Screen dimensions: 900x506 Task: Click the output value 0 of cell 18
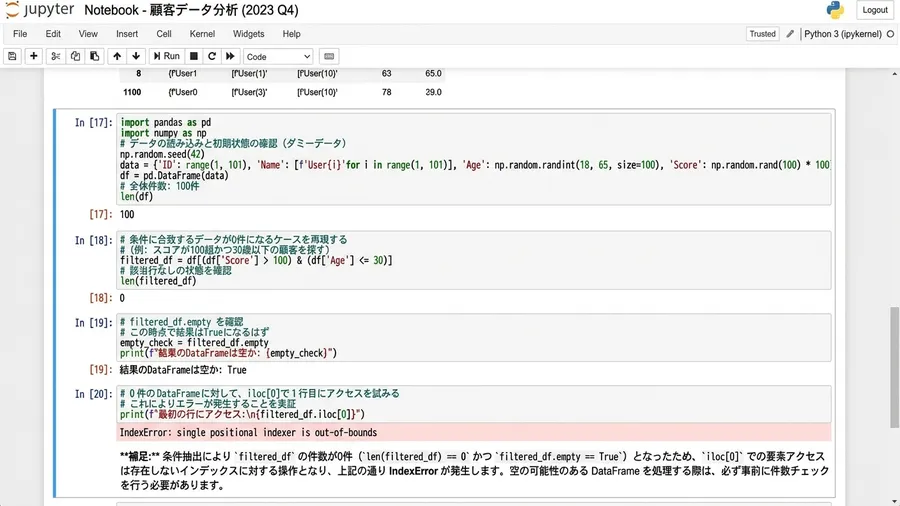click(122, 298)
